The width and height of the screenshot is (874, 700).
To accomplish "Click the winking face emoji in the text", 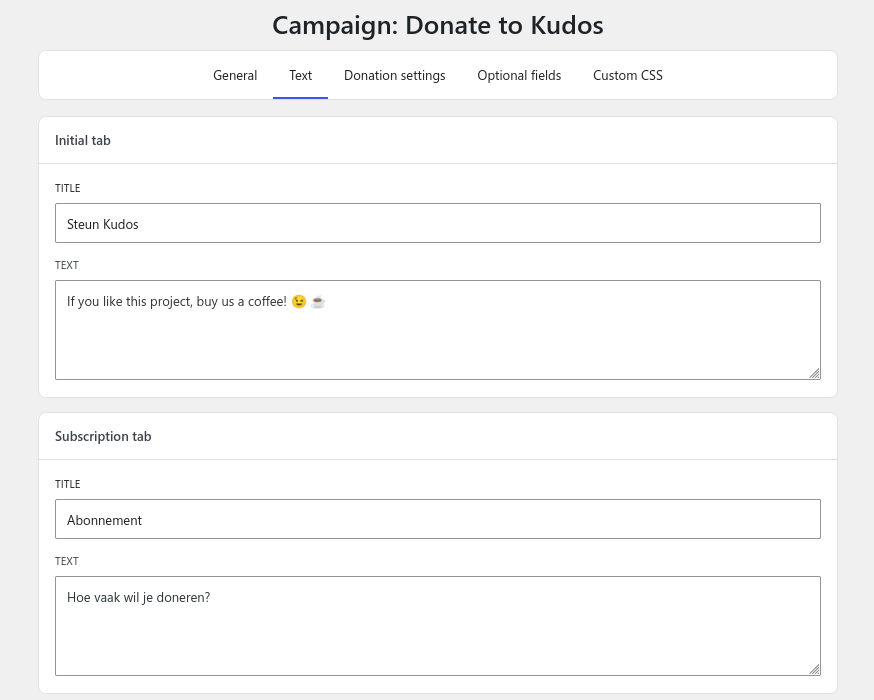I will pos(298,302).
